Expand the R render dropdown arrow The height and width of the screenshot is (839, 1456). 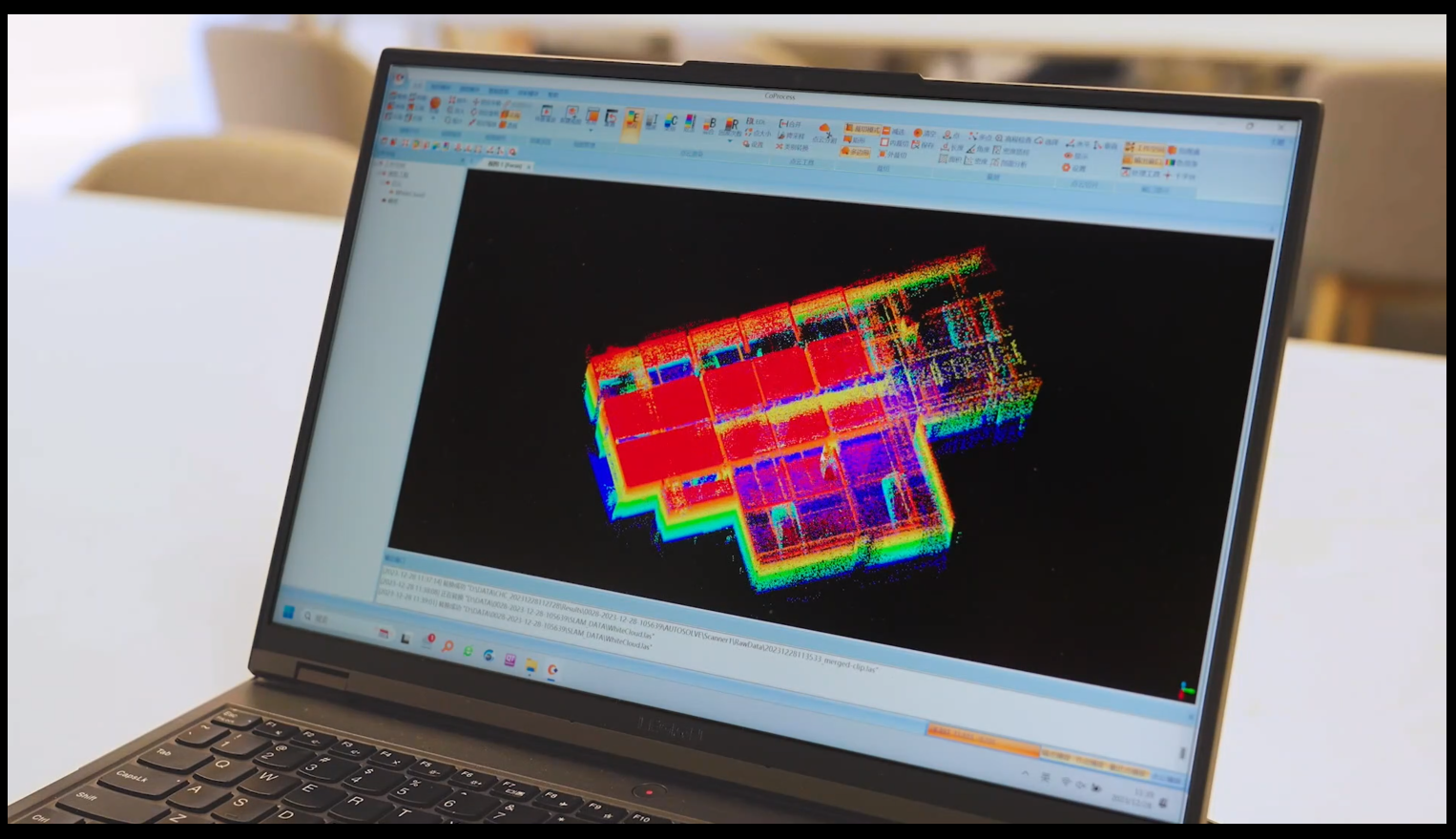click(x=729, y=141)
